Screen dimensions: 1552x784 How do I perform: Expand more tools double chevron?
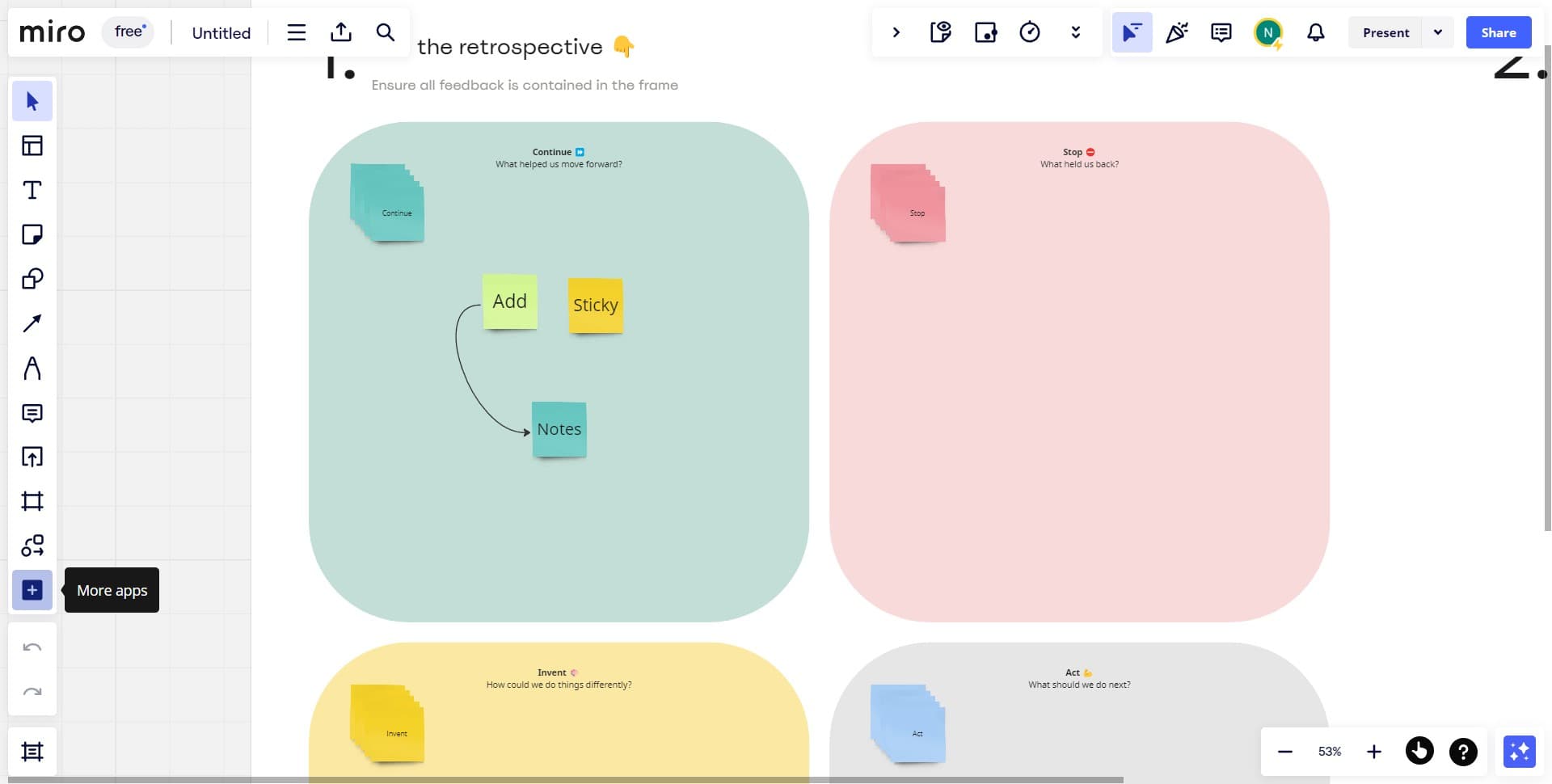click(x=1075, y=32)
